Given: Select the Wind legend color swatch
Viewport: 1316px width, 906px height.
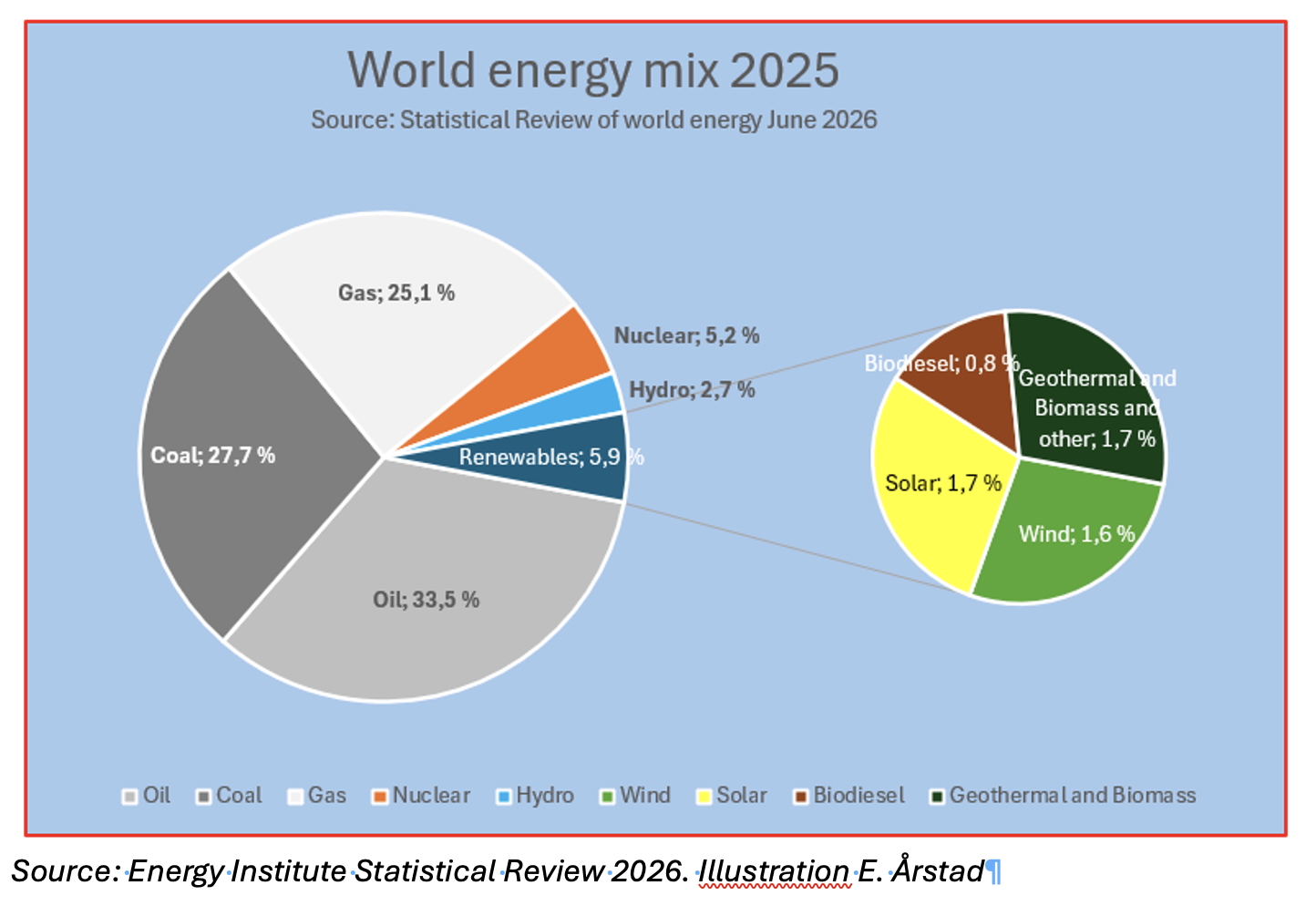Looking at the screenshot, I should [607, 797].
